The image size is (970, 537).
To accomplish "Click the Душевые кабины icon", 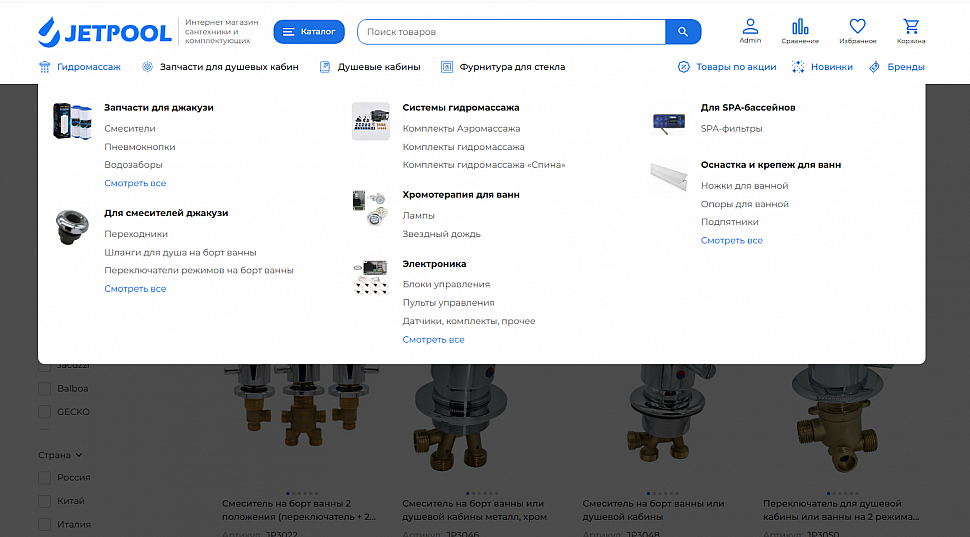I will pyautogui.click(x=325, y=67).
